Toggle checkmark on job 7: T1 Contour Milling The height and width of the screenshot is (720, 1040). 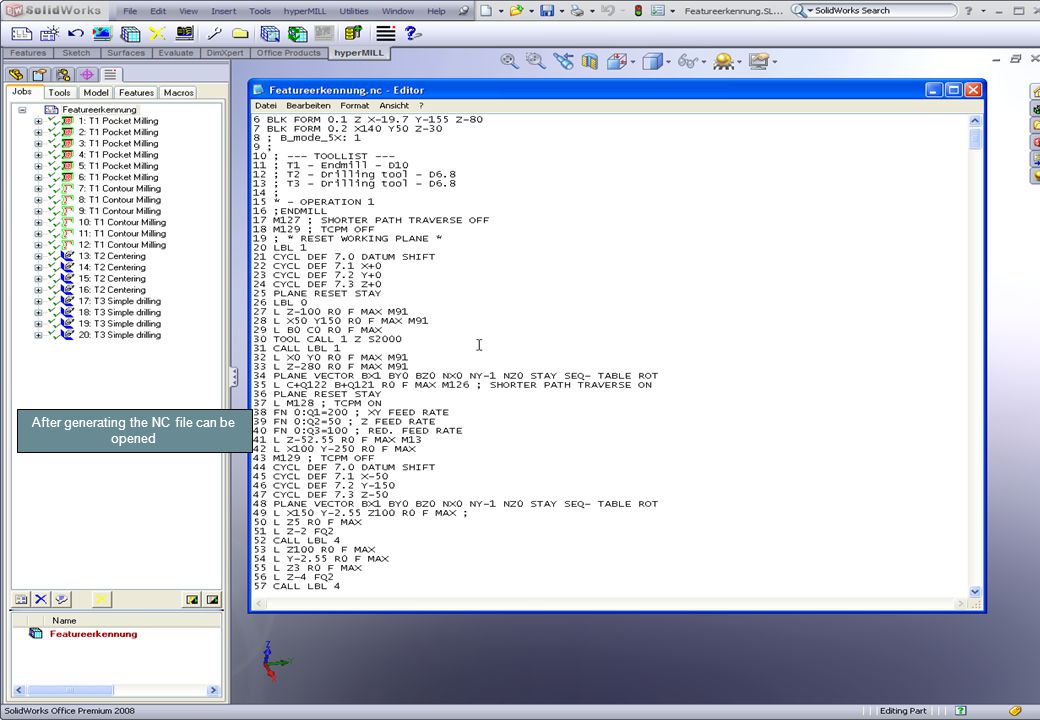coord(54,188)
